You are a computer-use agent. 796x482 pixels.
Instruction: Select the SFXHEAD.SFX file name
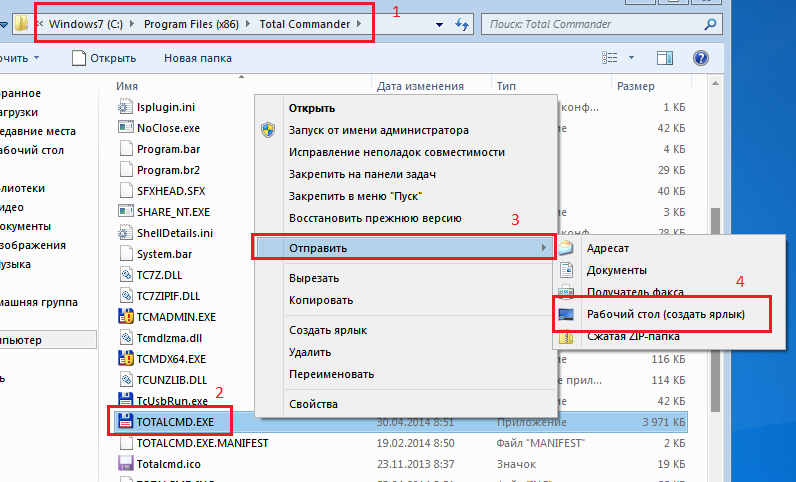click(x=171, y=191)
